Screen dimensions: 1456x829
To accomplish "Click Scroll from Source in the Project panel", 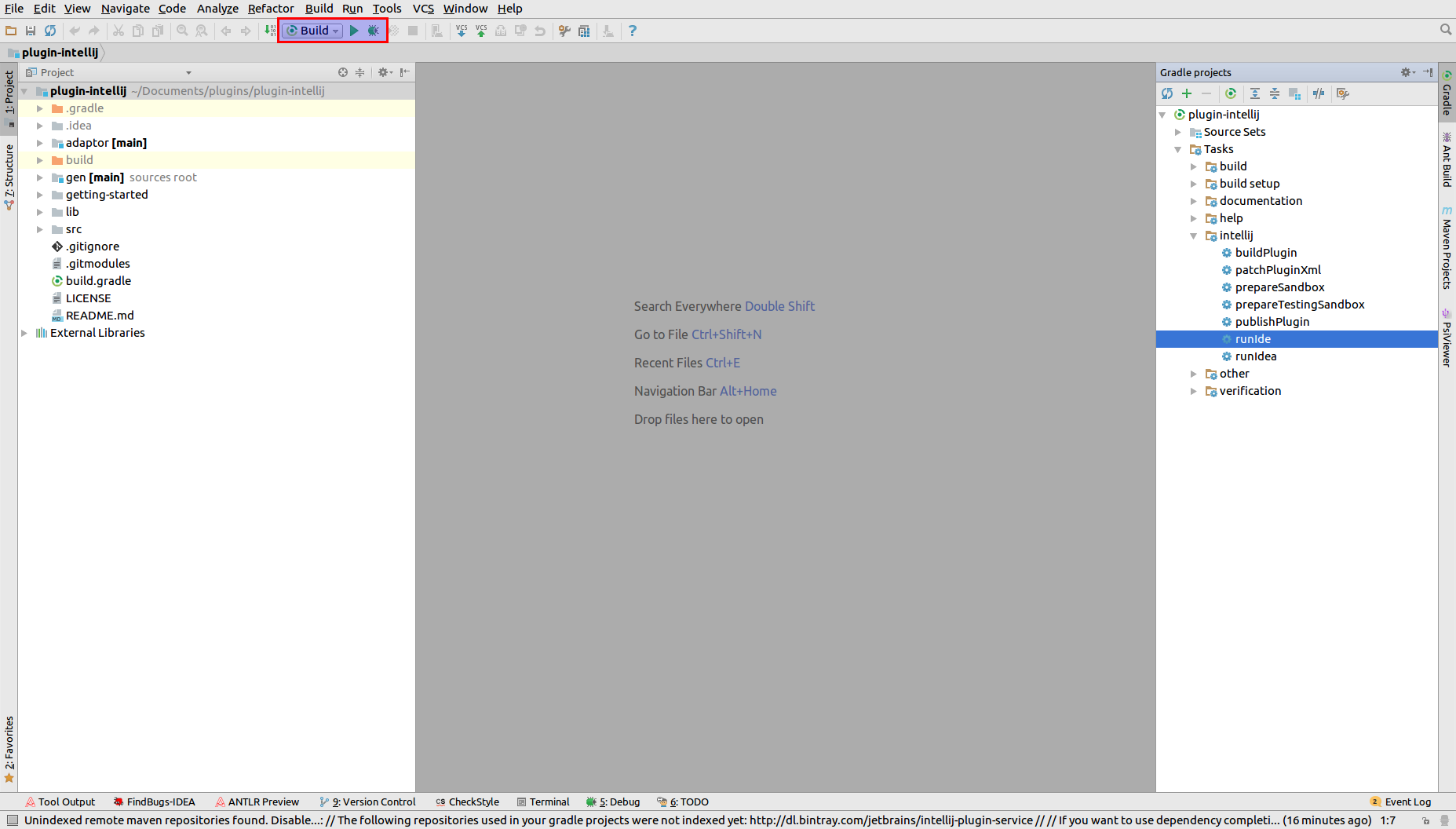I will pyautogui.click(x=343, y=72).
